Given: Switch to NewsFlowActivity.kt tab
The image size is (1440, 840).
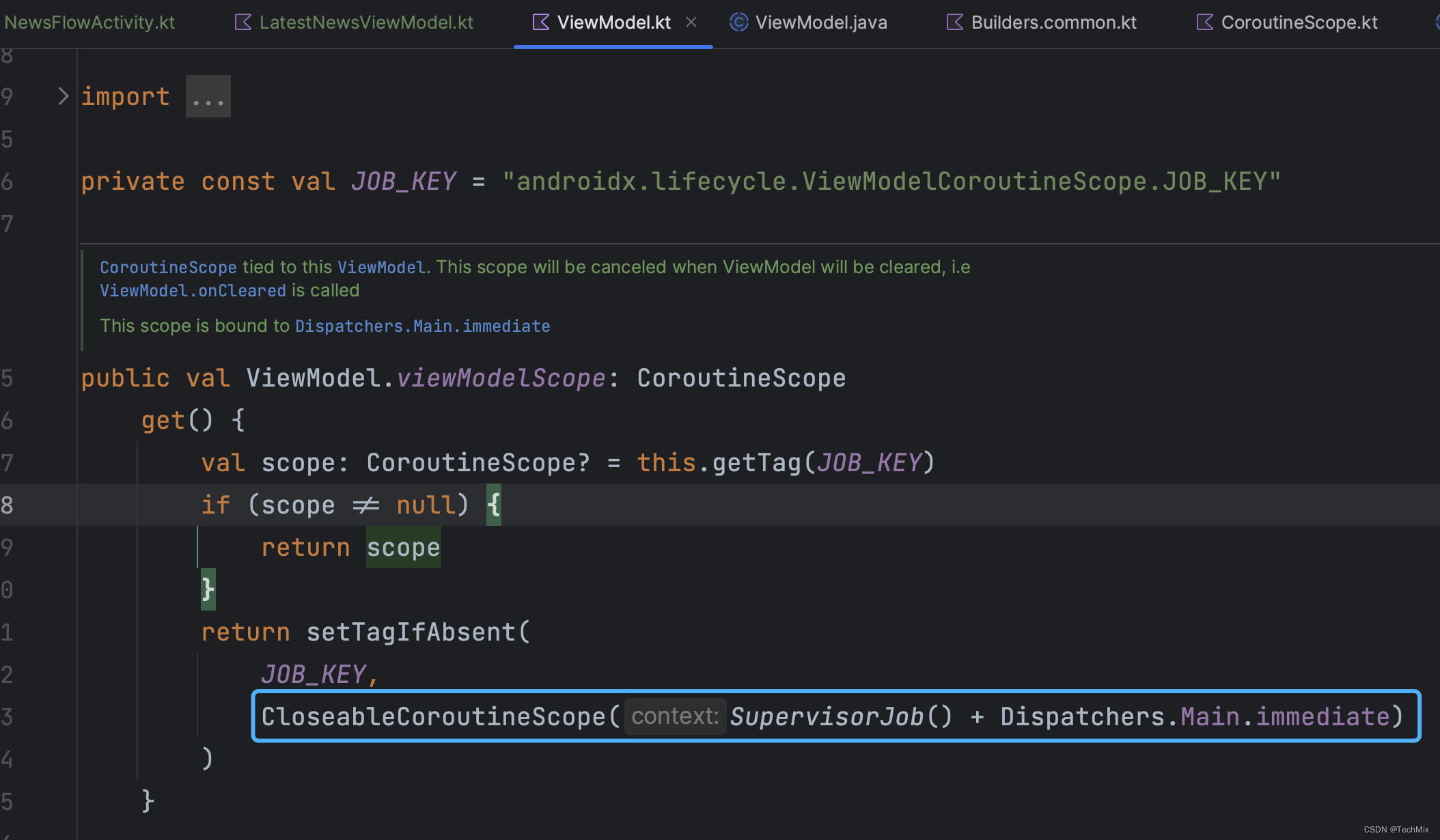Looking at the screenshot, I should tap(89, 23).
